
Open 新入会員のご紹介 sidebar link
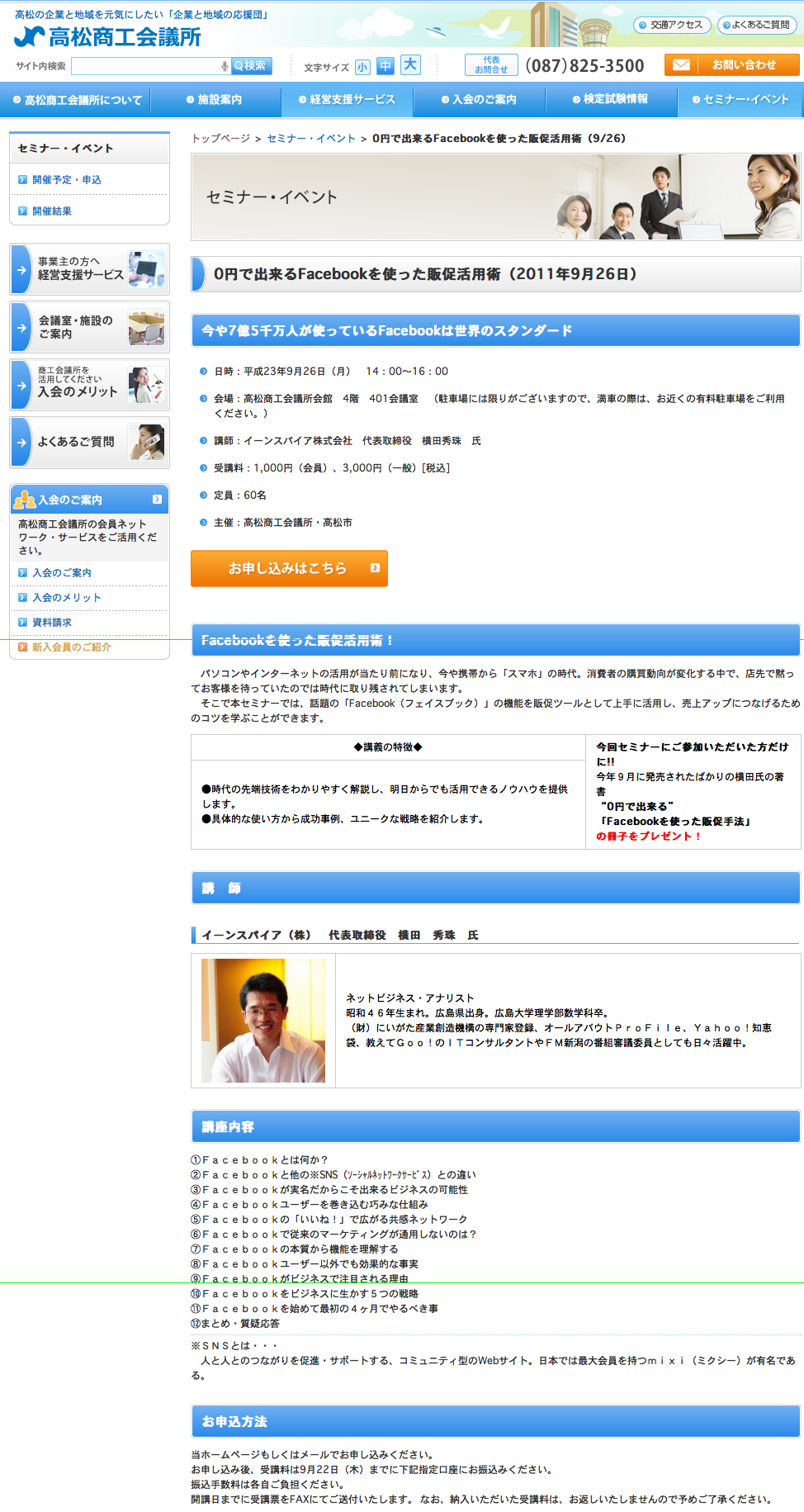coord(72,647)
